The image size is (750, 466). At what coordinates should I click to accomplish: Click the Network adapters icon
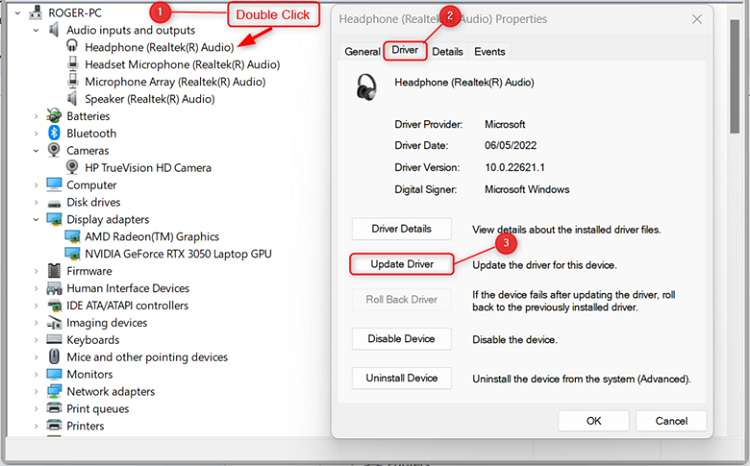54,391
